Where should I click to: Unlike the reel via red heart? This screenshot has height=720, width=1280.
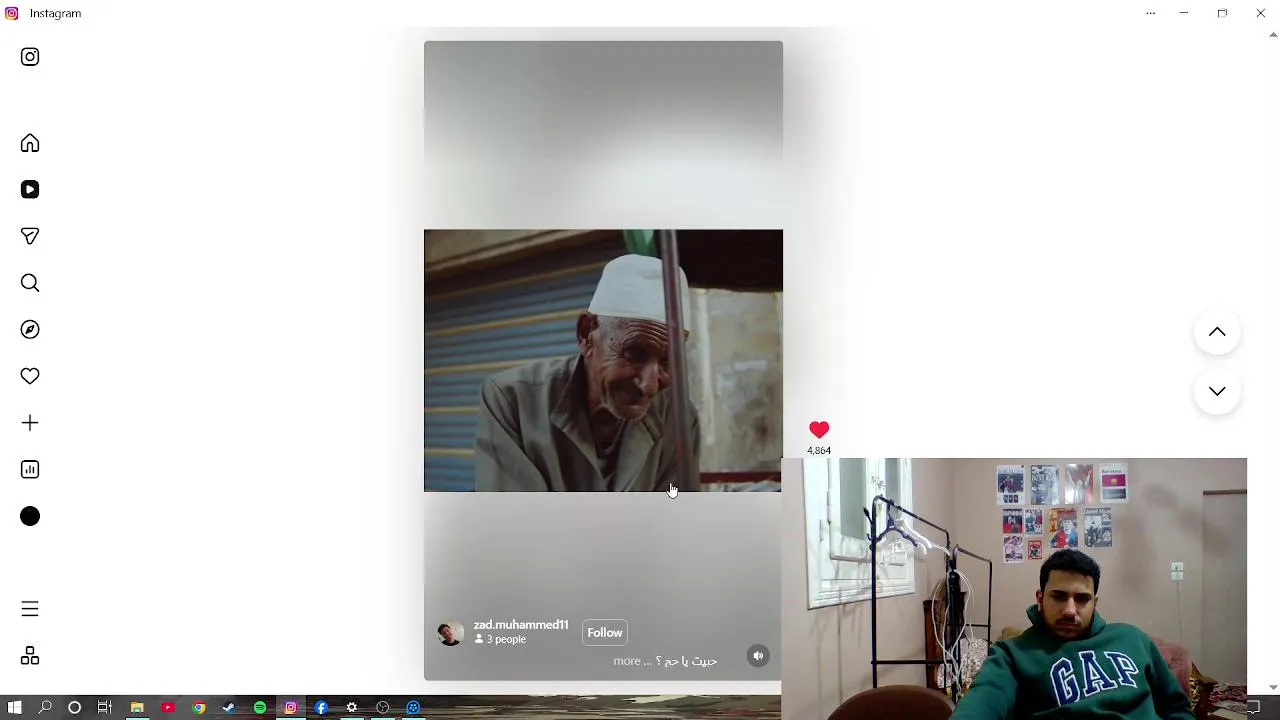[819, 430]
